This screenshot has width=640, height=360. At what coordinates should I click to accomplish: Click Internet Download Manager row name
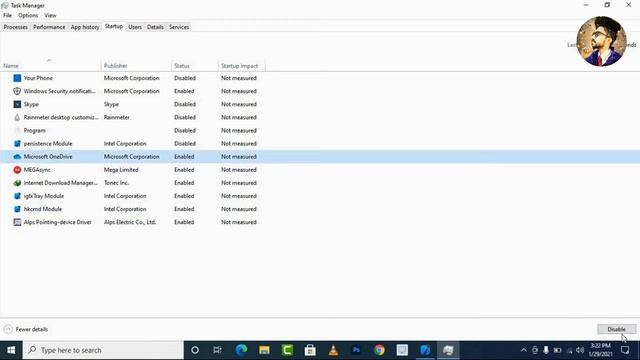pos(60,183)
